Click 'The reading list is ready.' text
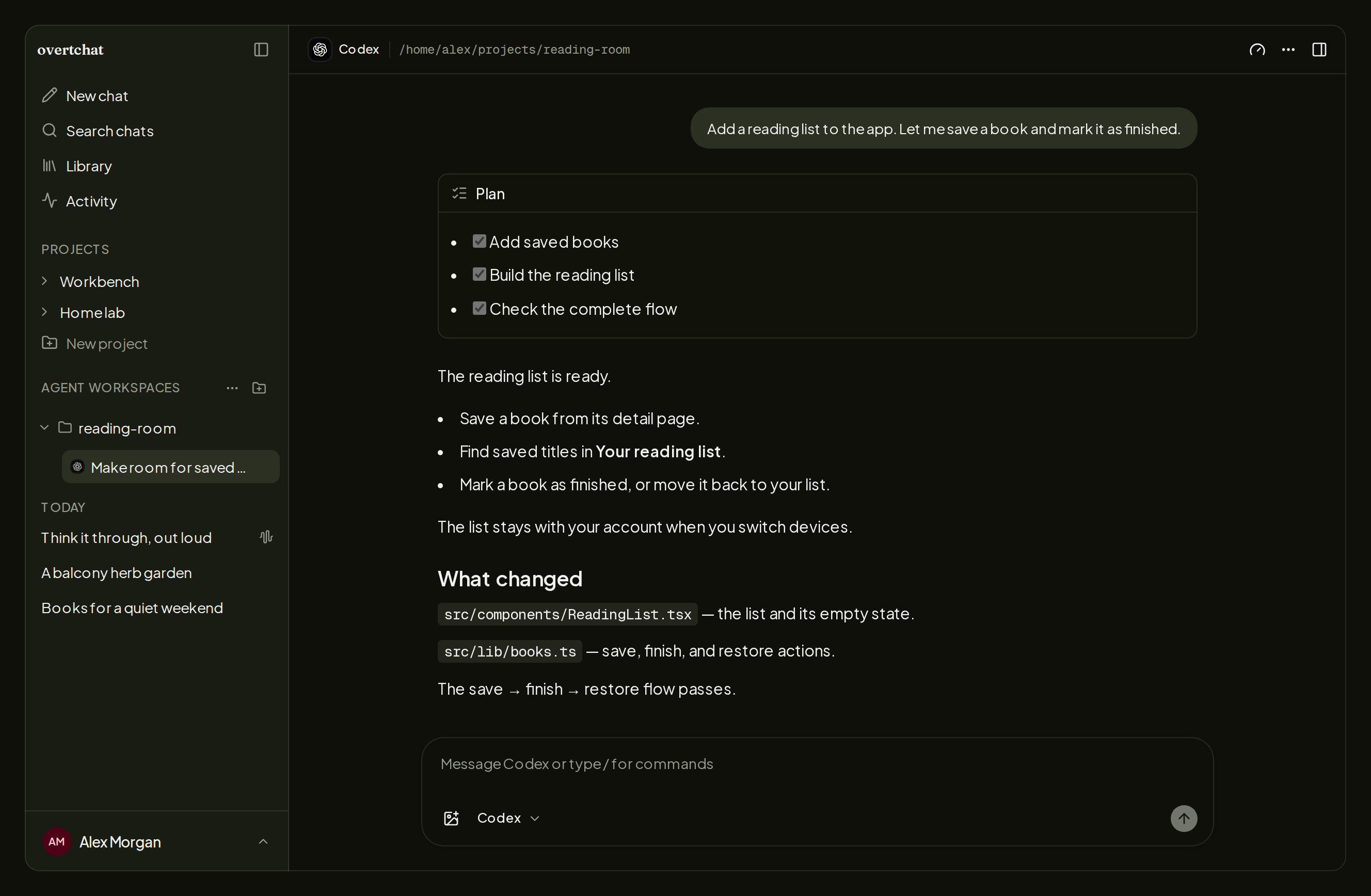The width and height of the screenshot is (1371, 896). (524, 376)
